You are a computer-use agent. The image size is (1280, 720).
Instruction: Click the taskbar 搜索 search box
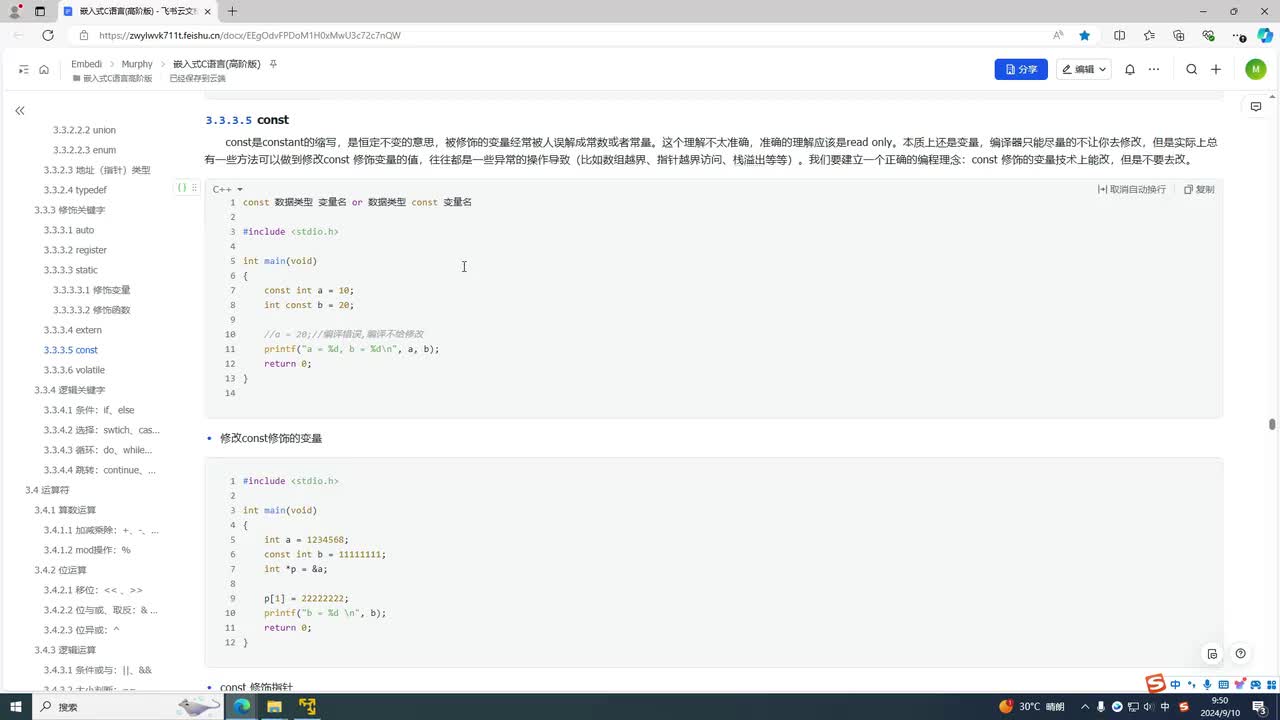coord(127,706)
